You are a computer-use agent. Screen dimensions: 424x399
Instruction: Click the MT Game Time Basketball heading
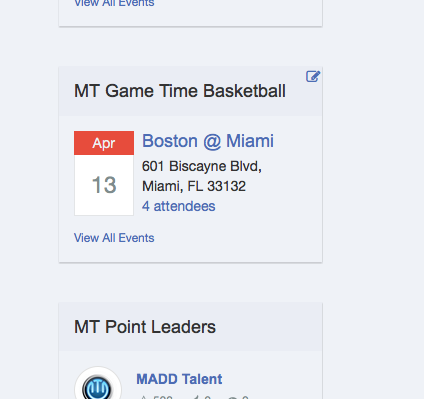tap(180, 91)
